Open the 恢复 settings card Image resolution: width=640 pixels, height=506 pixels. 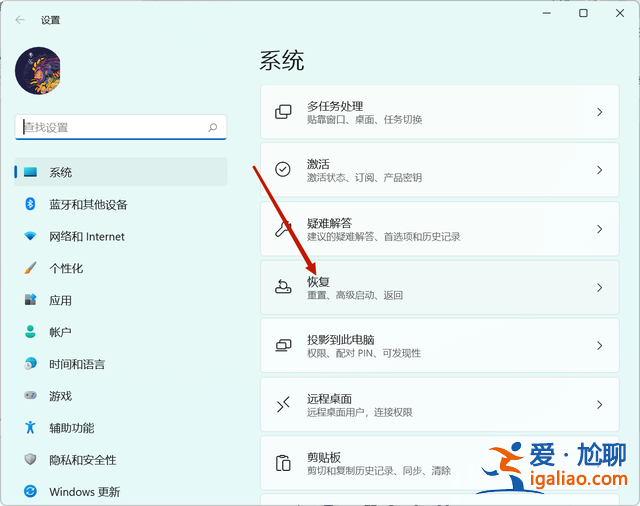point(440,287)
